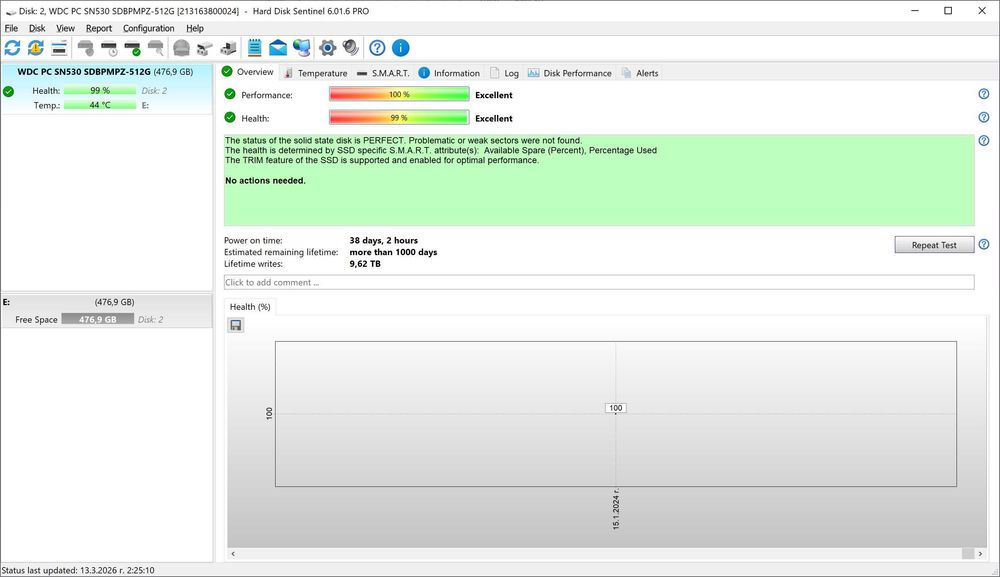Image resolution: width=1000 pixels, height=577 pixels.
Task: Click the graph scrollbar left arrow
Action: [233, 553]
